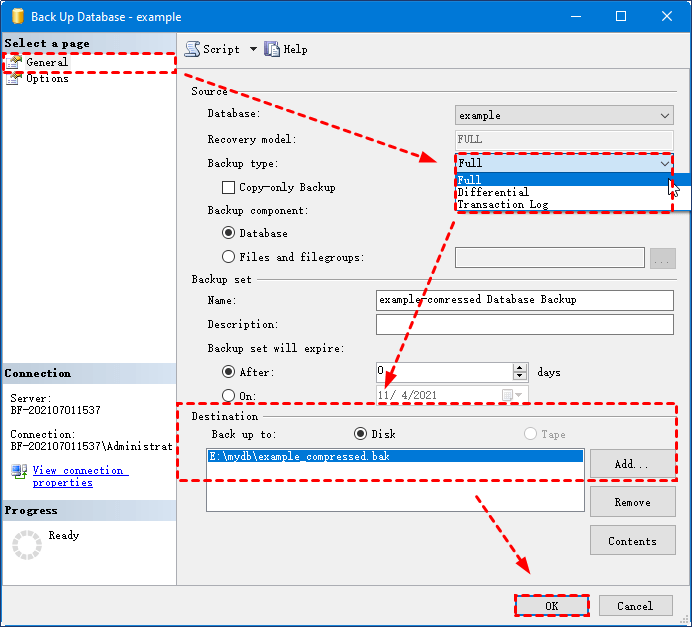Click the General page icon

(14, 62)
